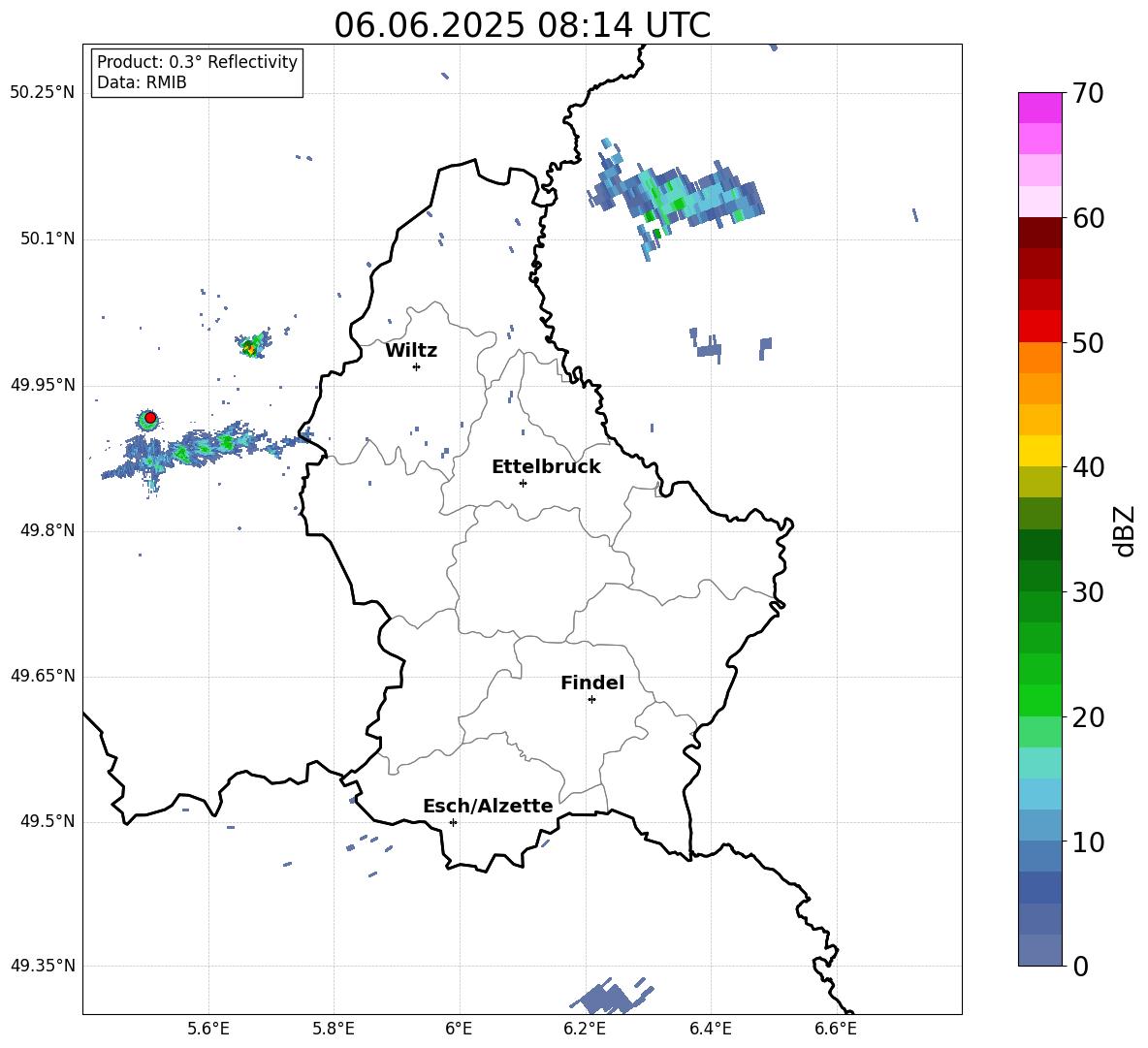Screen dimensions: 1148x1048
Task: Click the '49.8°N' latitude label
Action: click(x=47, y=530)
